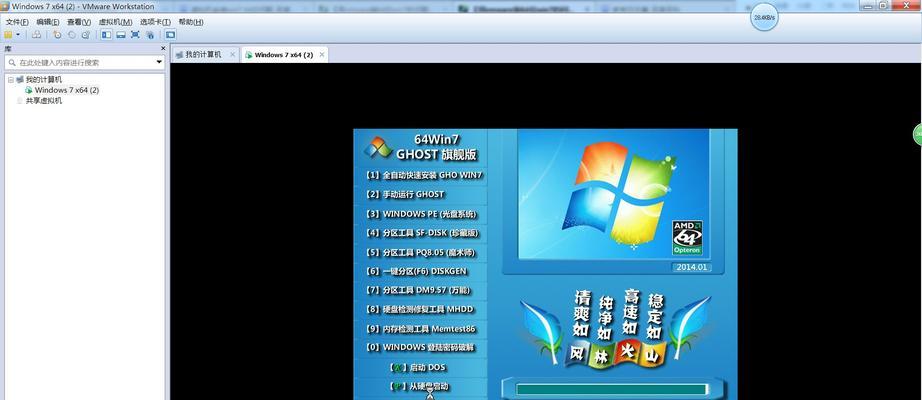The height and width of the screenshot is (400, 922).
Task: Choose 【4】分区工具 SF-DISK
Action: coord(422,233)
